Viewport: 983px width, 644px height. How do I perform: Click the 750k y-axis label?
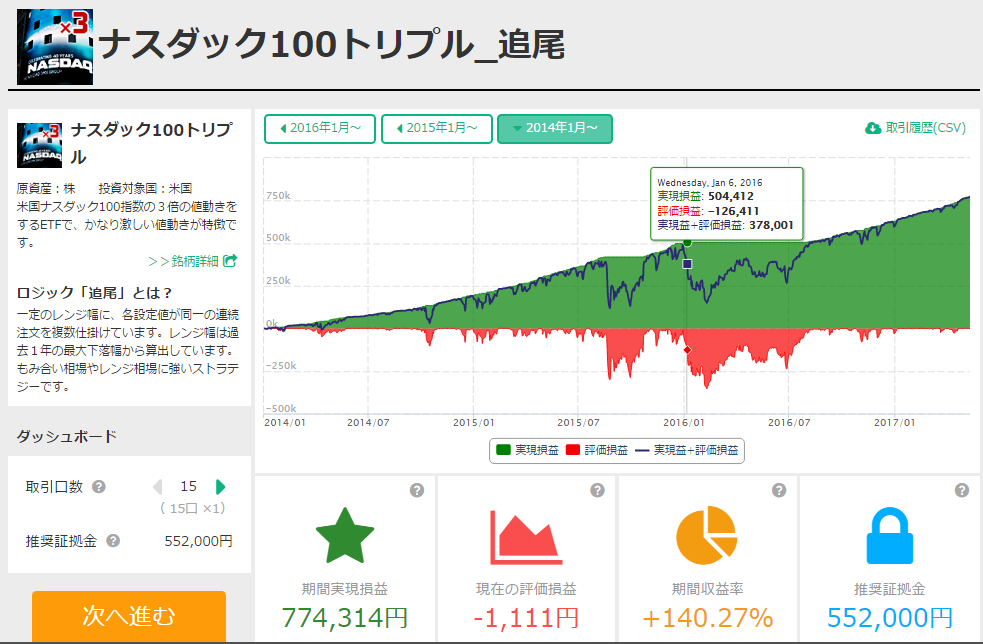click(x=278, y=196)
